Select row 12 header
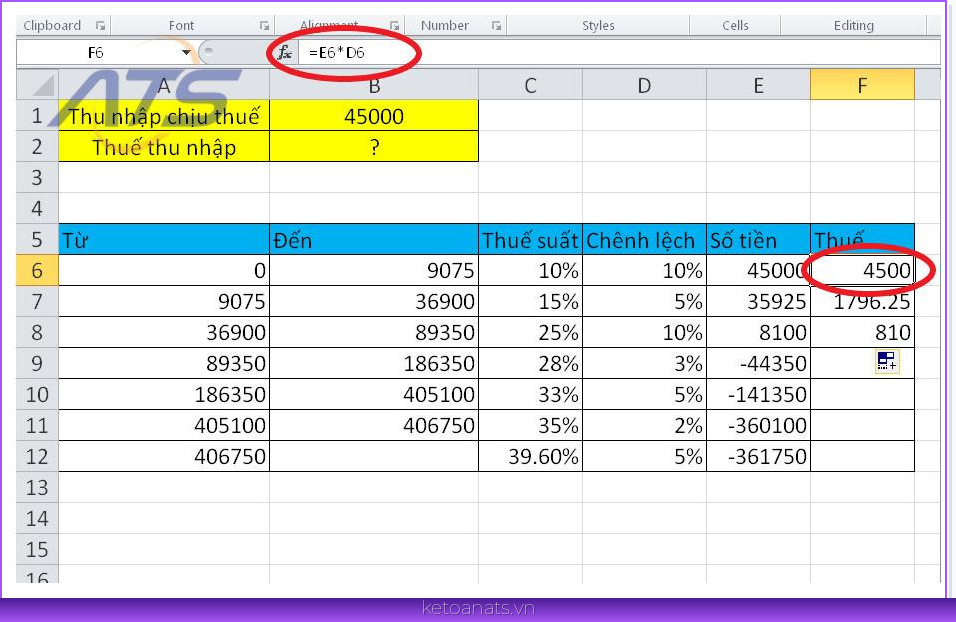Screen dimensions: 956x622 pos(37,456)
